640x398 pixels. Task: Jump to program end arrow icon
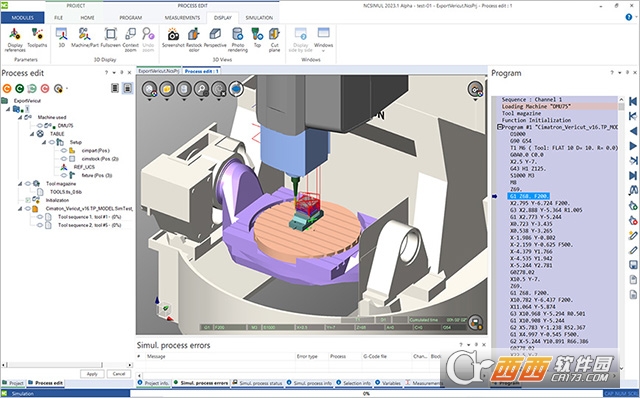click(x=633, y=176)
